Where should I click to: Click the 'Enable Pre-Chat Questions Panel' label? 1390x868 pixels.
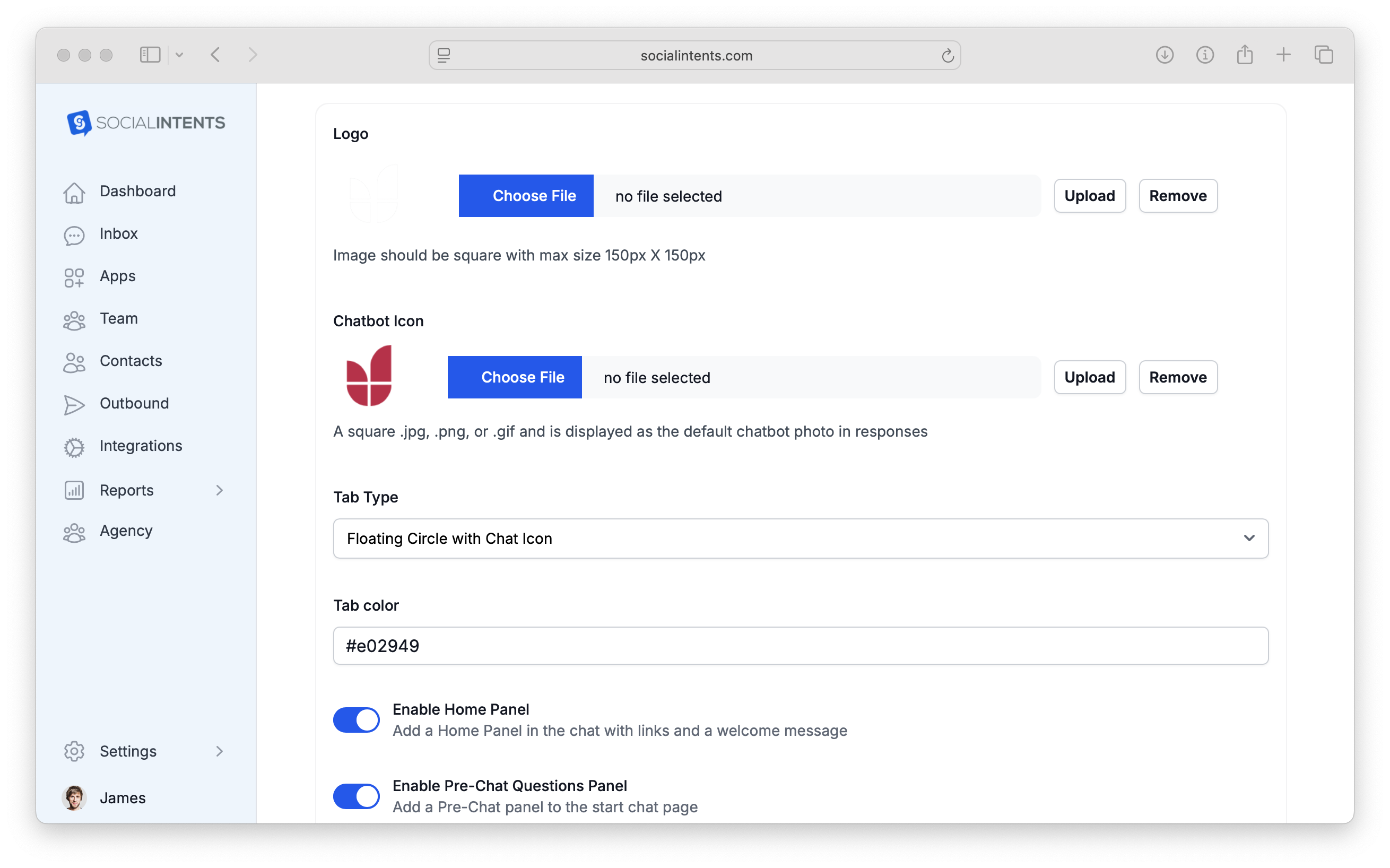[510, 786]
